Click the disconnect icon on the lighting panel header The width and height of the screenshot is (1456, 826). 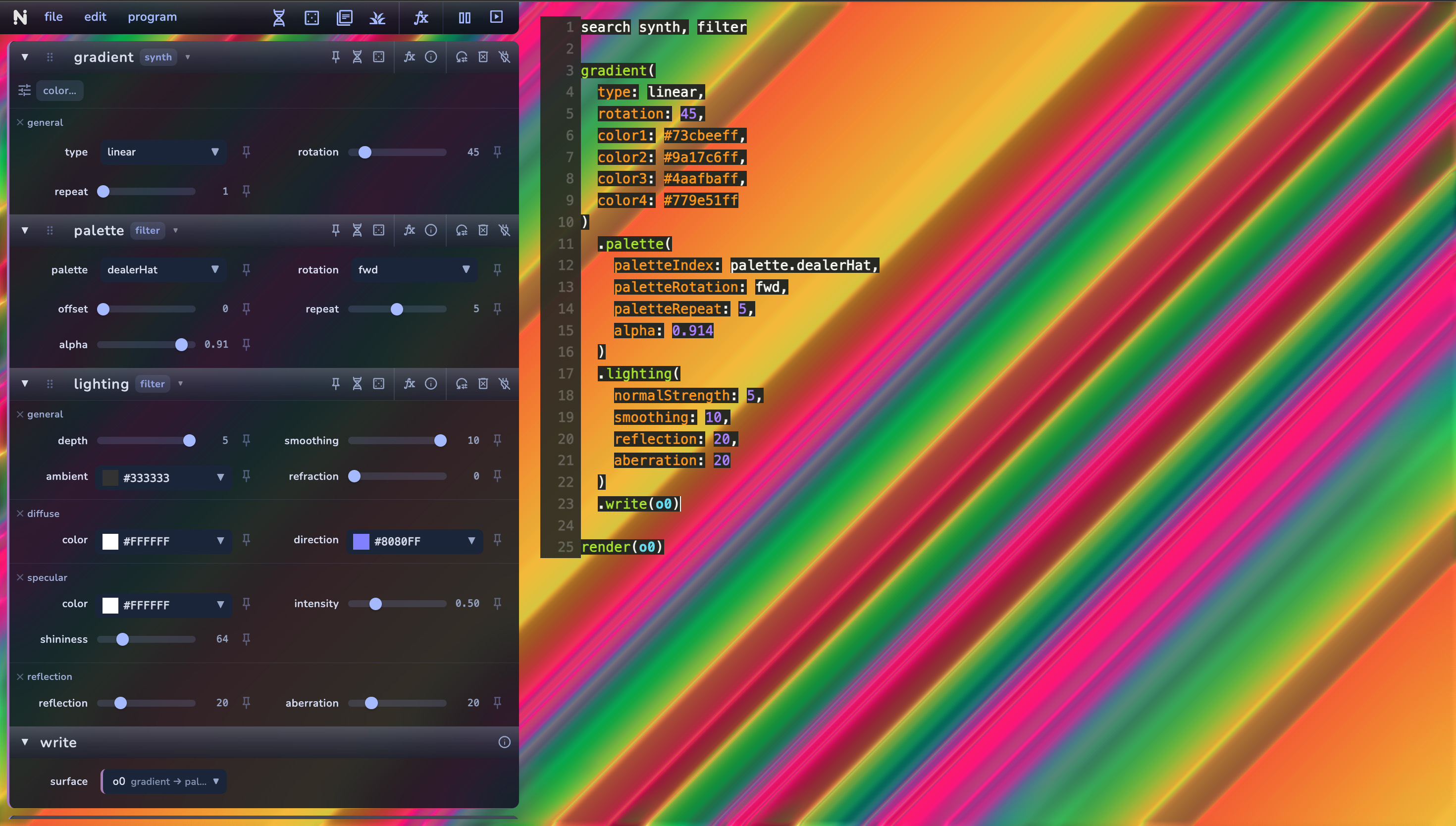coord(504,383)
